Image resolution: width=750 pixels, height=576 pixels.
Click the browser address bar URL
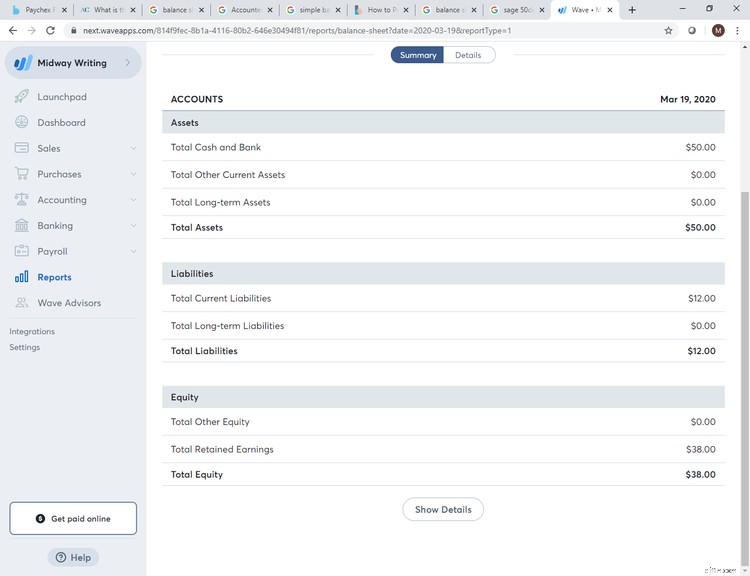coord(297,31)
